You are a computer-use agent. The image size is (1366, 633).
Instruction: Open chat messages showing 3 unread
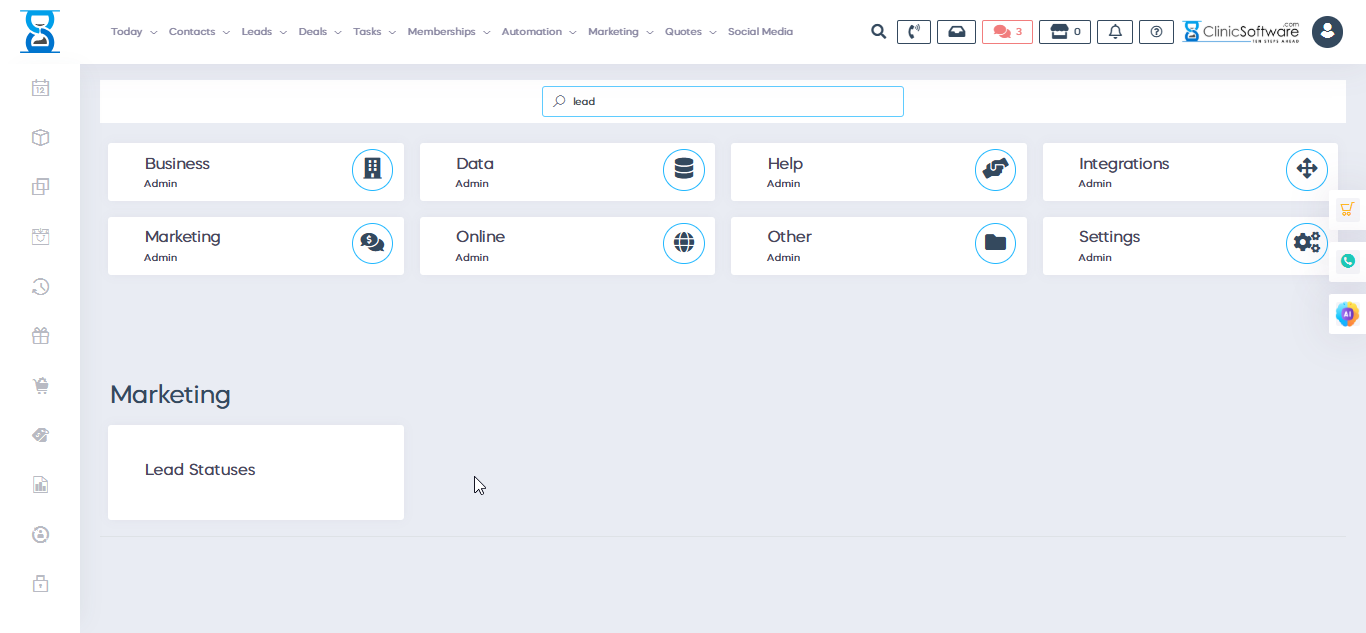pos(1007,32)
